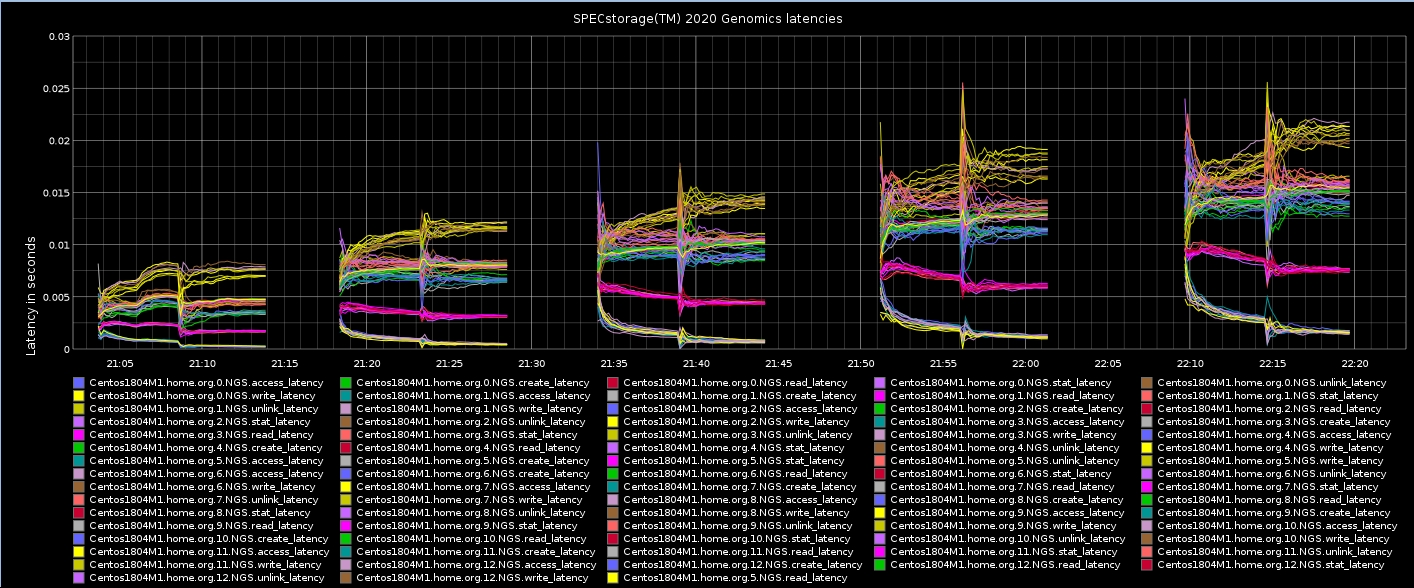Select legend entry org.1.NGS.access_latency

click(466, 396)
